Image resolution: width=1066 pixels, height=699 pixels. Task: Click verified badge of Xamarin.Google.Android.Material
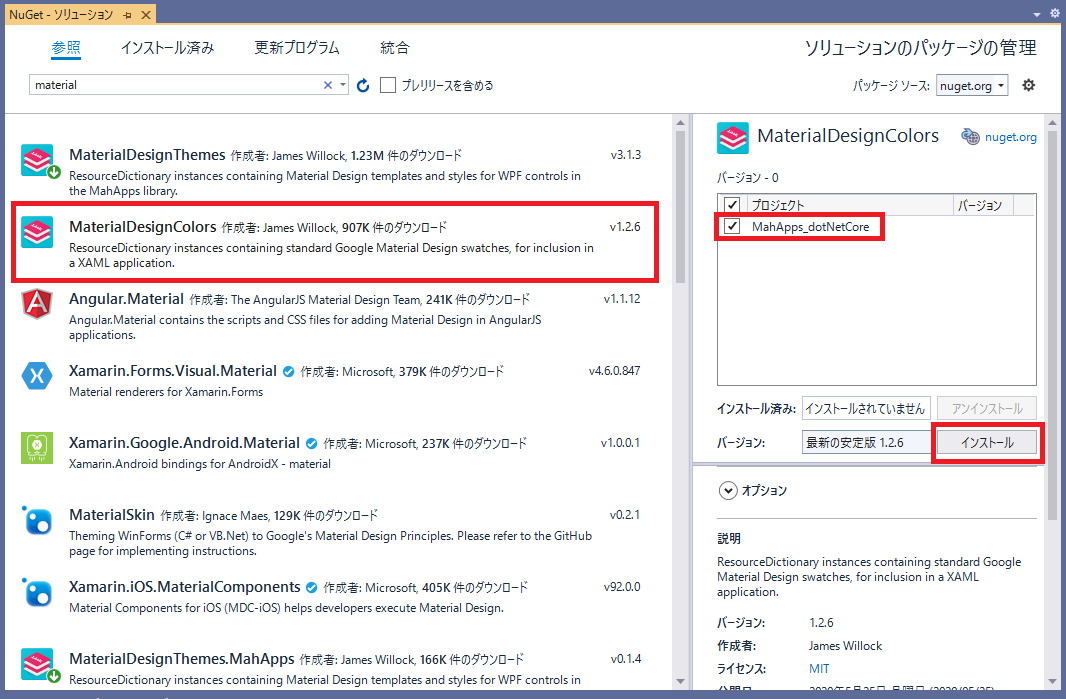tap(311, 444)
